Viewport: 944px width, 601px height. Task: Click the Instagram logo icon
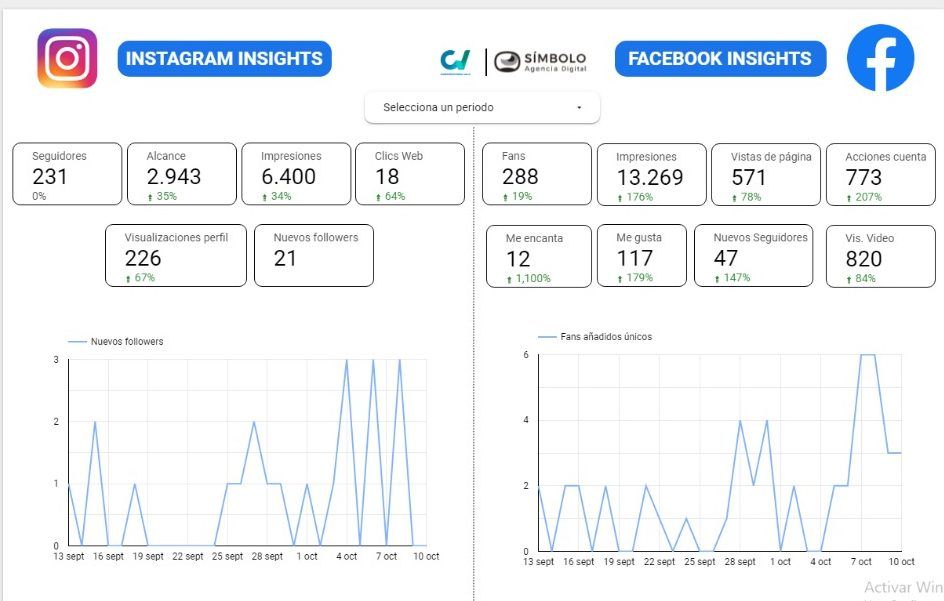(67, 59)
